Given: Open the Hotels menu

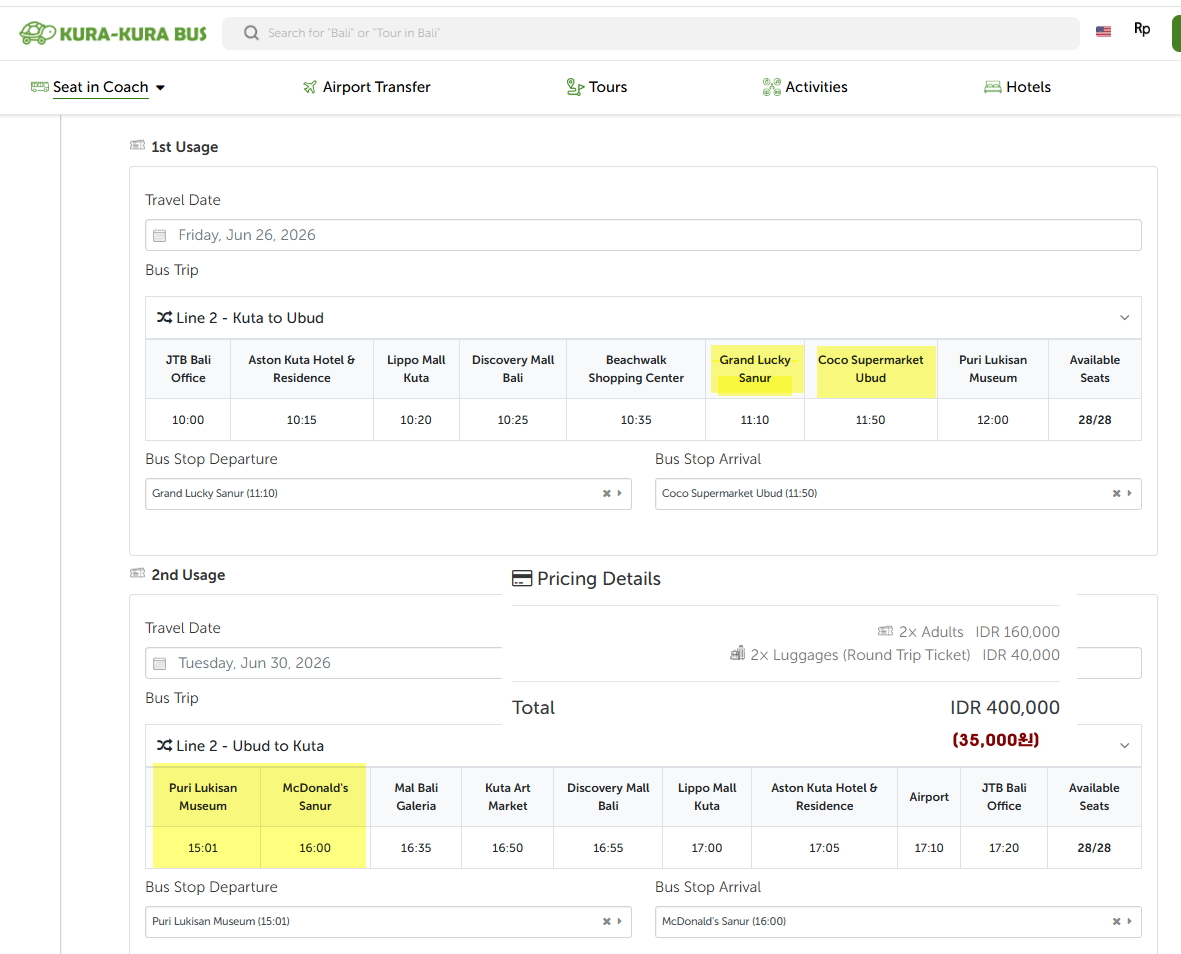Looking at the screenshot, I should pos(1017,87).
